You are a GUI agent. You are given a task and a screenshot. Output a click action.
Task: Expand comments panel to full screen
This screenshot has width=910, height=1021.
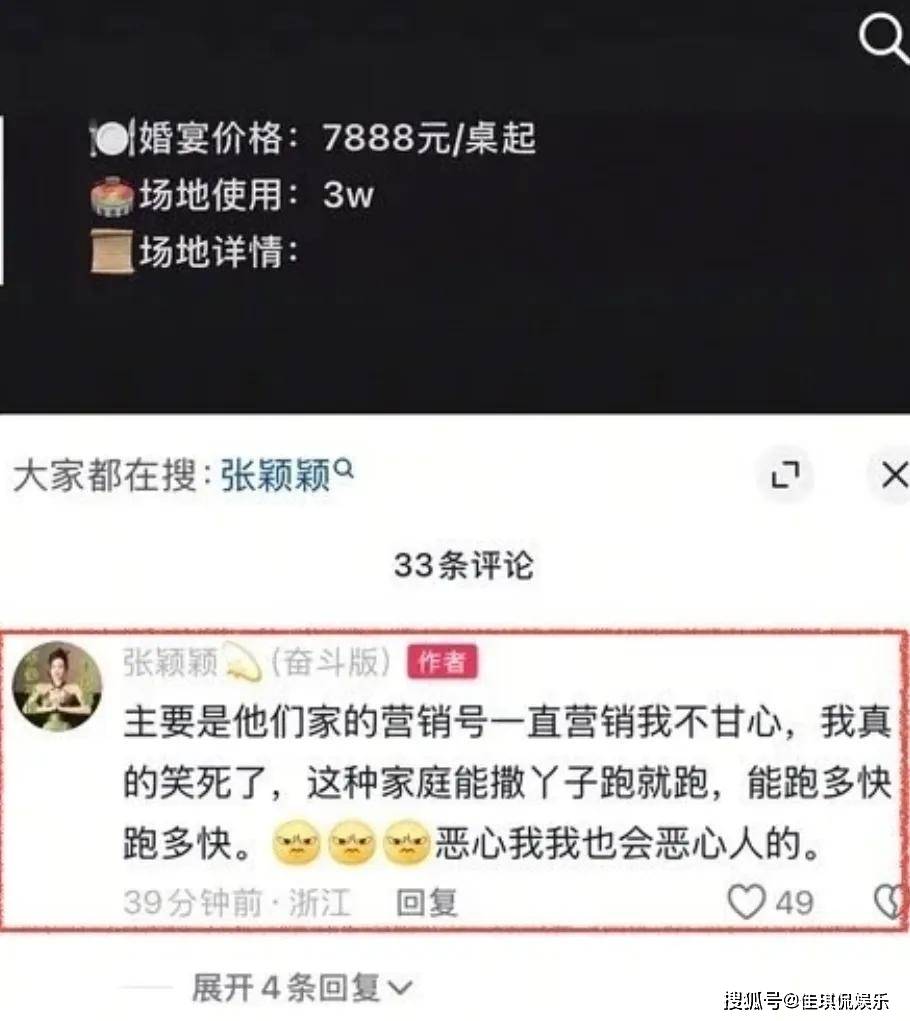[785, 474]
